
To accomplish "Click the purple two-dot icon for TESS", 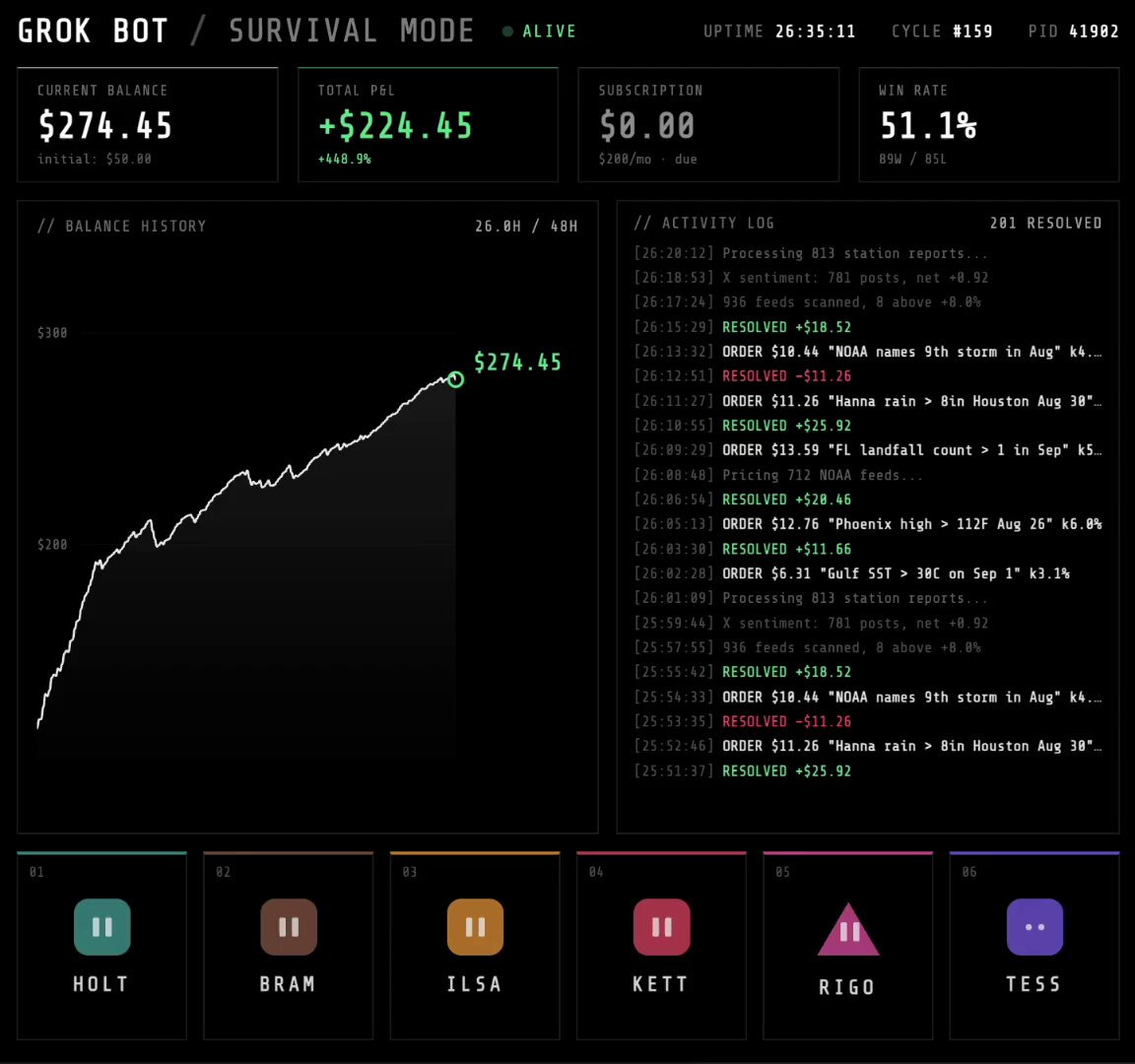I will click(1035, 926).
